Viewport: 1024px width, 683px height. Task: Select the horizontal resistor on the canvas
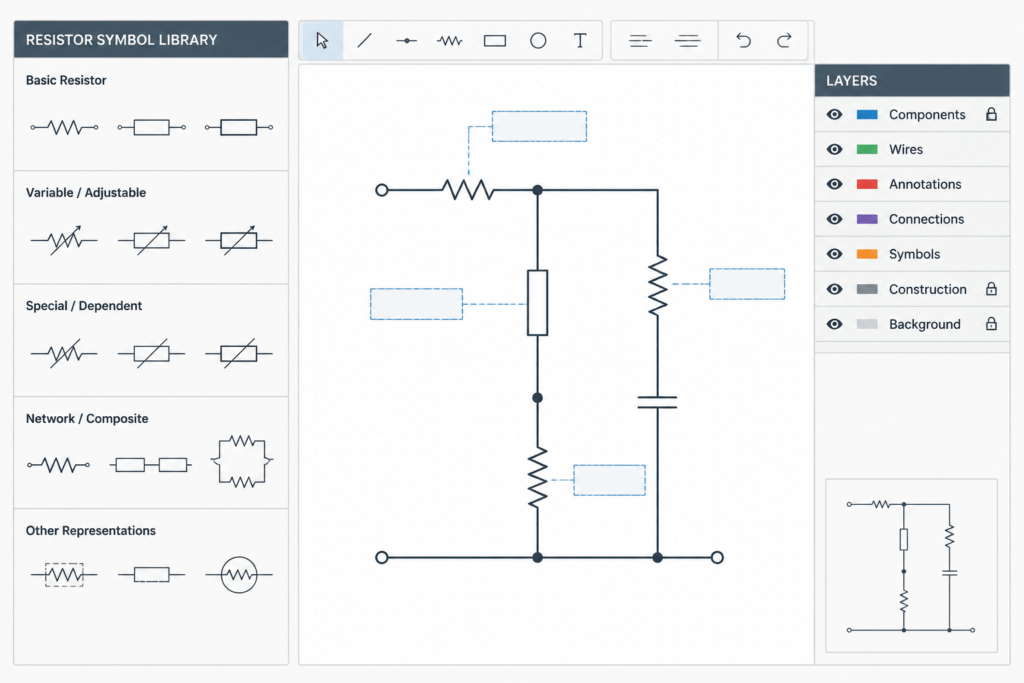[x=468, y=190]
